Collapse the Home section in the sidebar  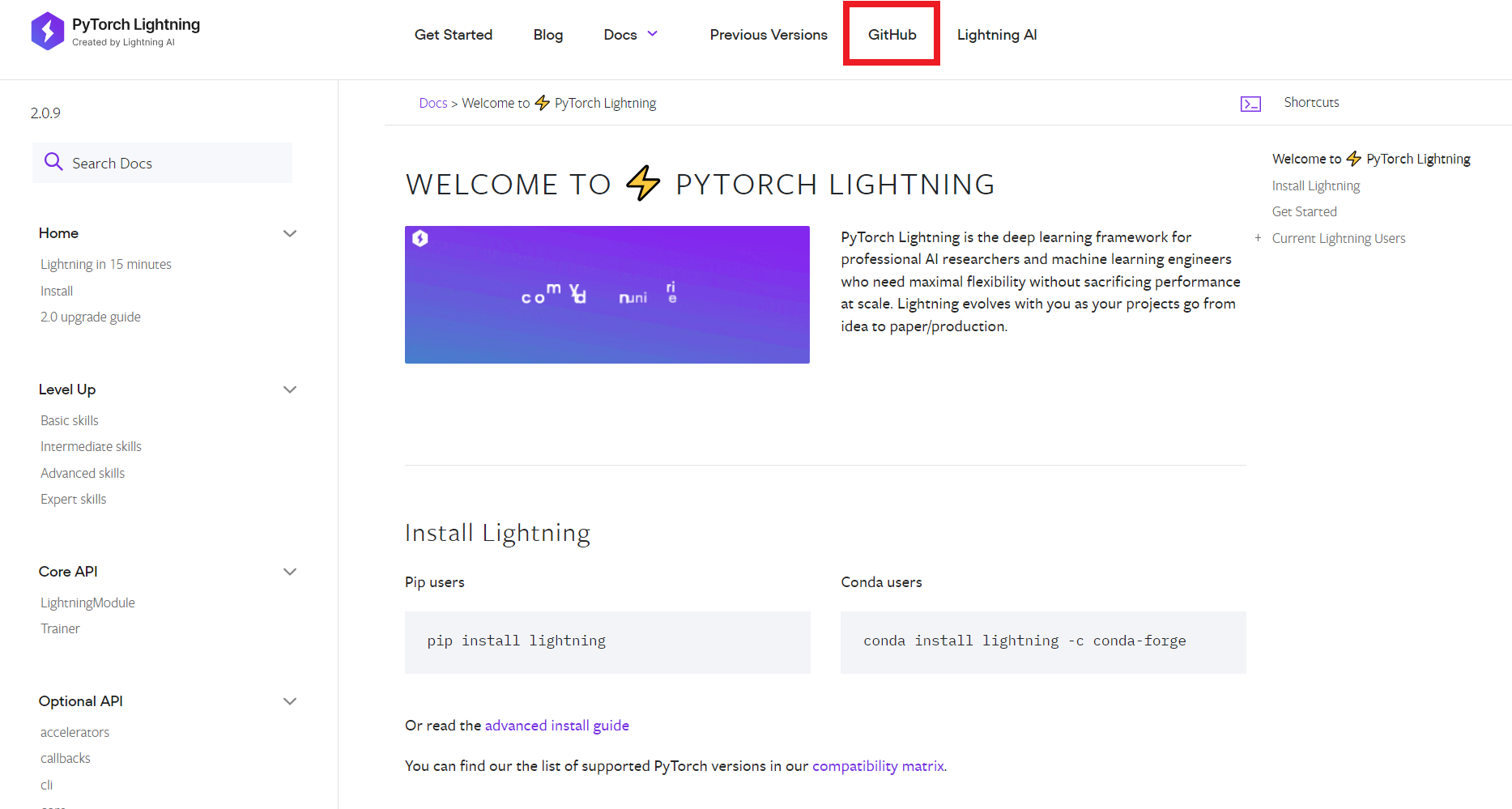[290, 233]
